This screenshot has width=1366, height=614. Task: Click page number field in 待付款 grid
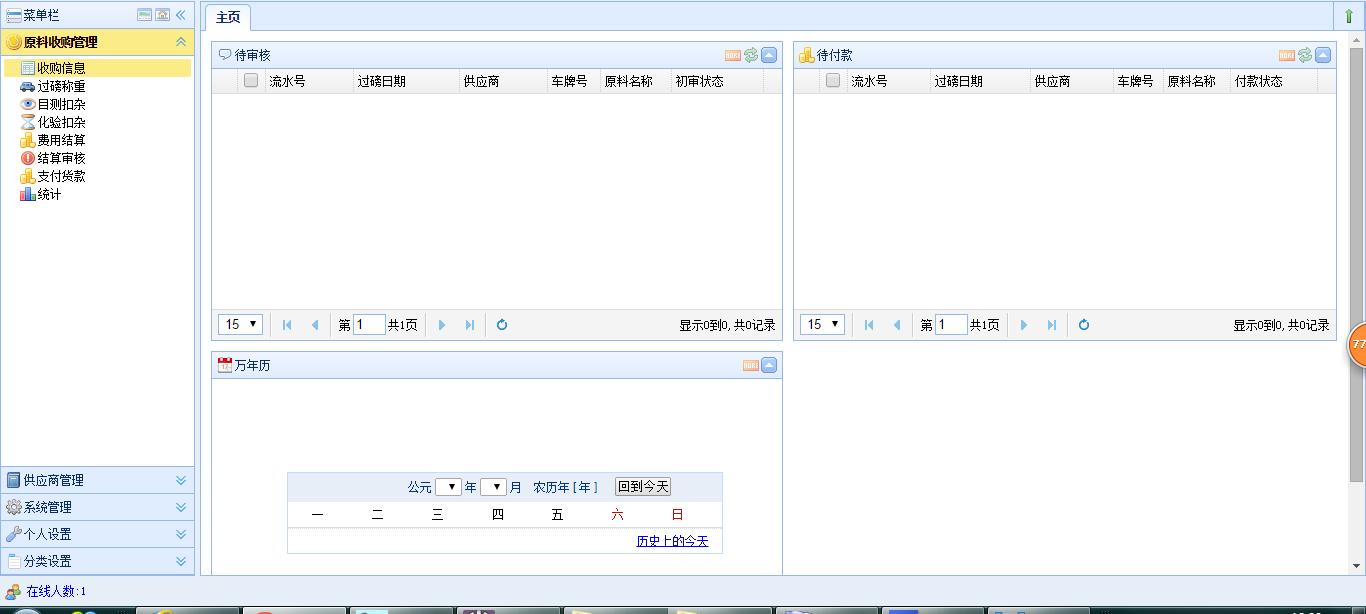(950, 325)
